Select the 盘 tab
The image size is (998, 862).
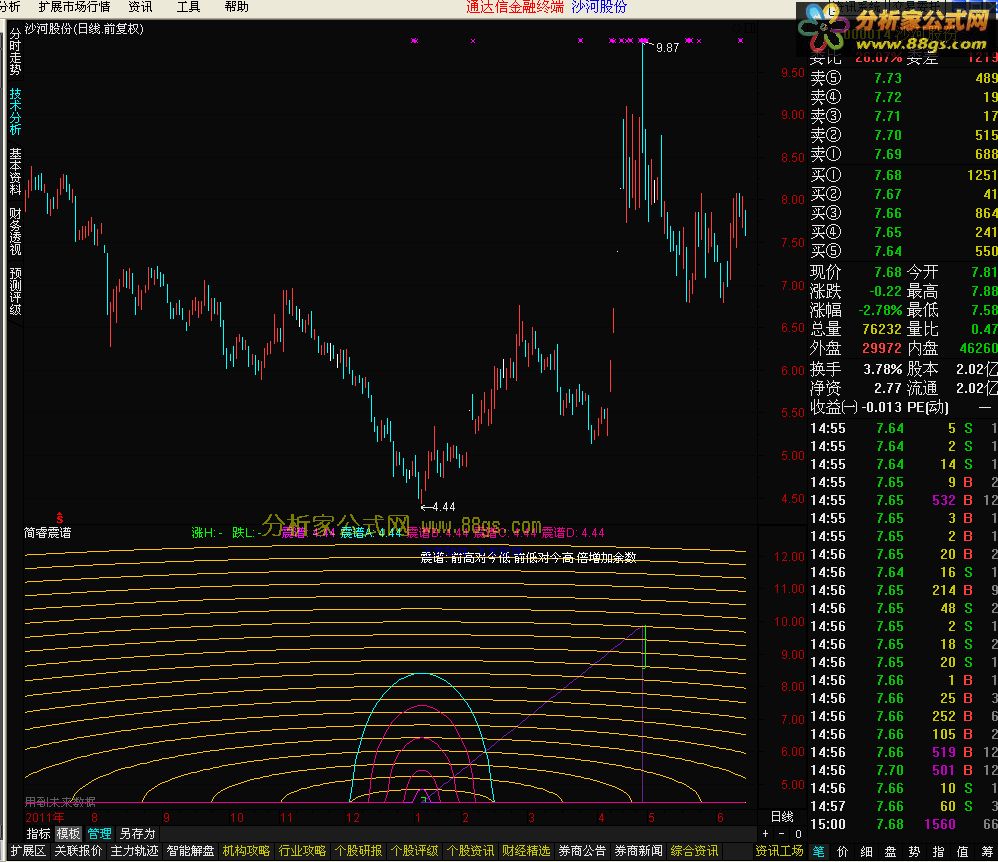pyautogui.click(x=890, y=852)
